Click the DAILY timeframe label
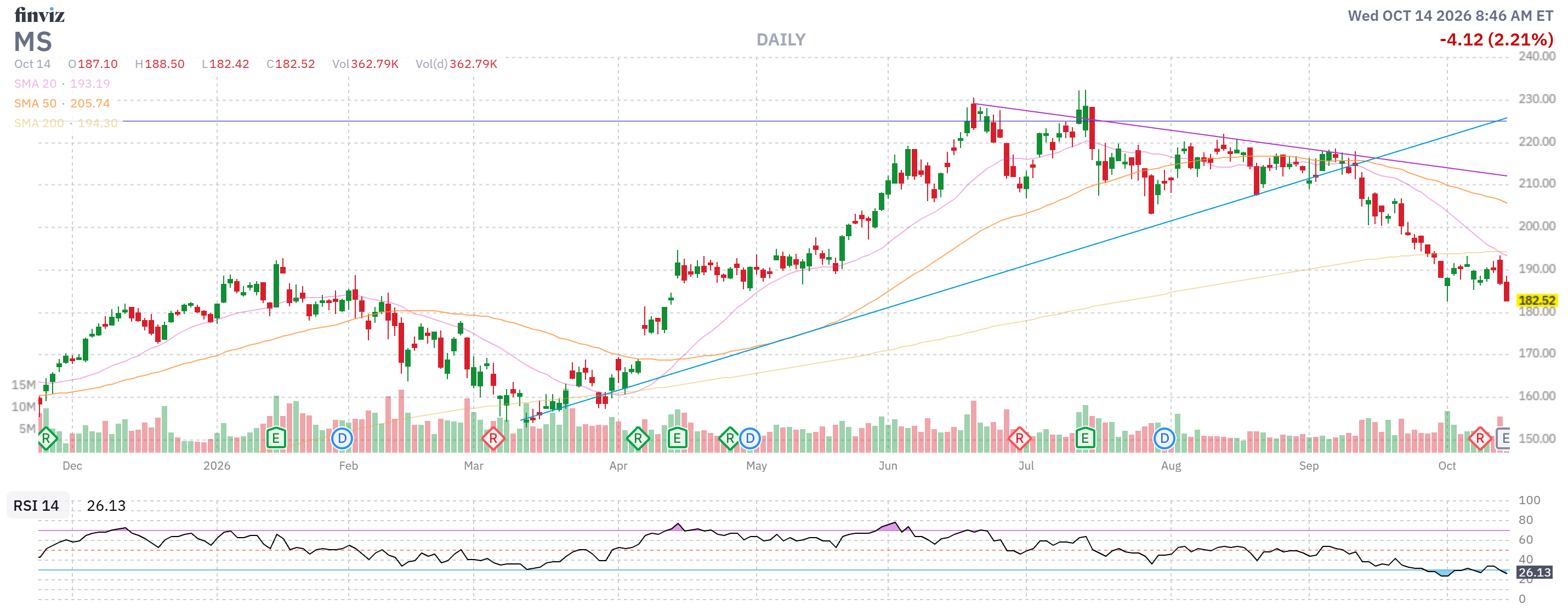The height and width of the screenshot is (616, 1568). [781, 39]
